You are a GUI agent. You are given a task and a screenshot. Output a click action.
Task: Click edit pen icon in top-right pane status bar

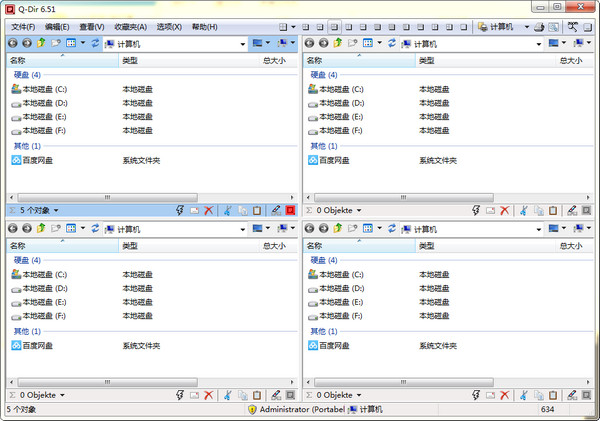click(x=572, y=210)
